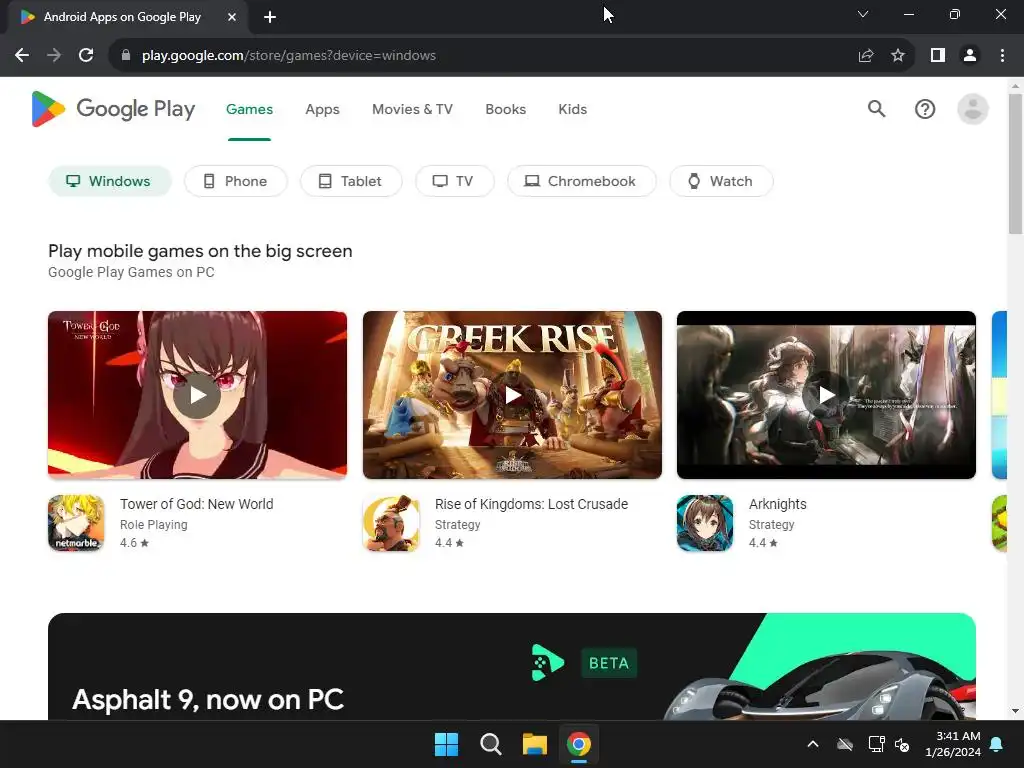This screenshot has width=1024, height=768.
Task: Open the Arknights title link
Action: 778,504
